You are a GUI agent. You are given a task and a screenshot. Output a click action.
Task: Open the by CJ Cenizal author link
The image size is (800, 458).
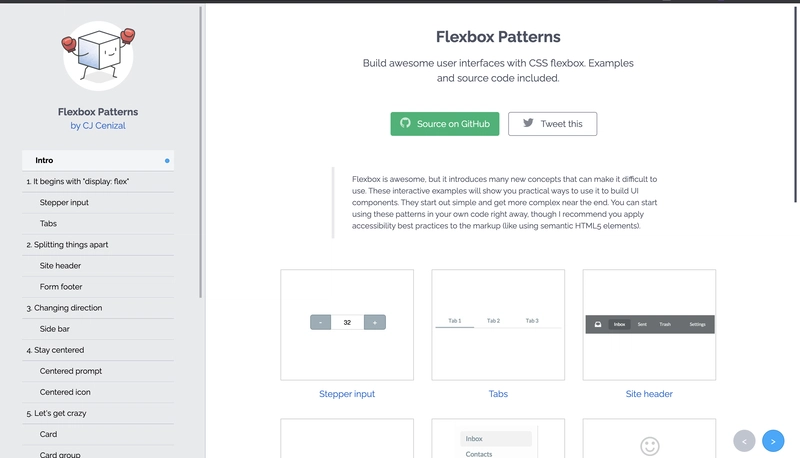click(98, 125)
